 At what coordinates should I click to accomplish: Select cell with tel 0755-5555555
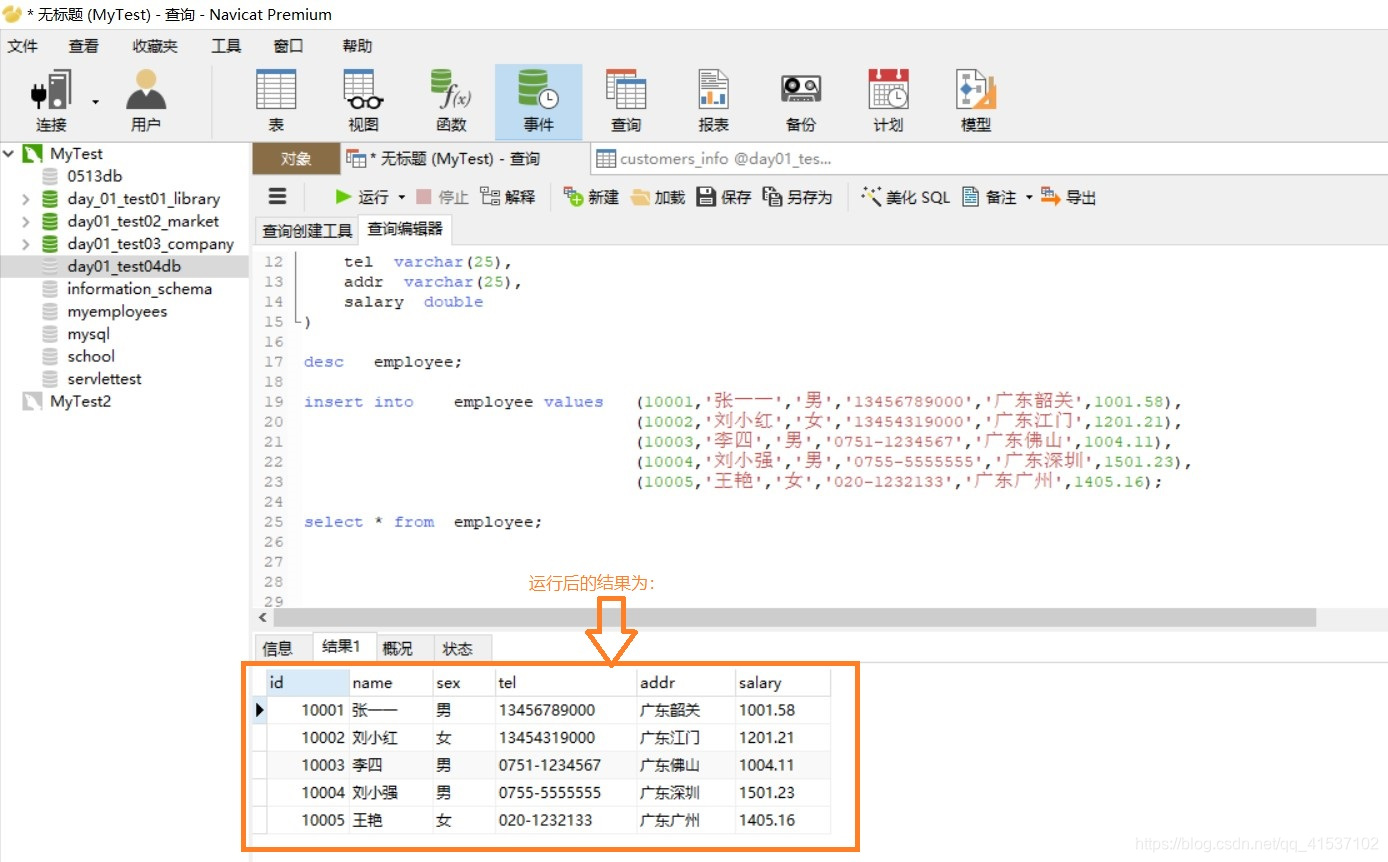pyautogui.click(x=566, y=793)
